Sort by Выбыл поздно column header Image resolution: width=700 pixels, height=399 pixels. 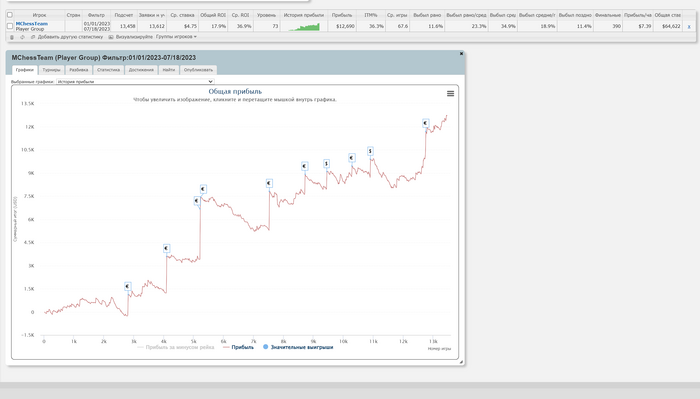coord(575,15)
